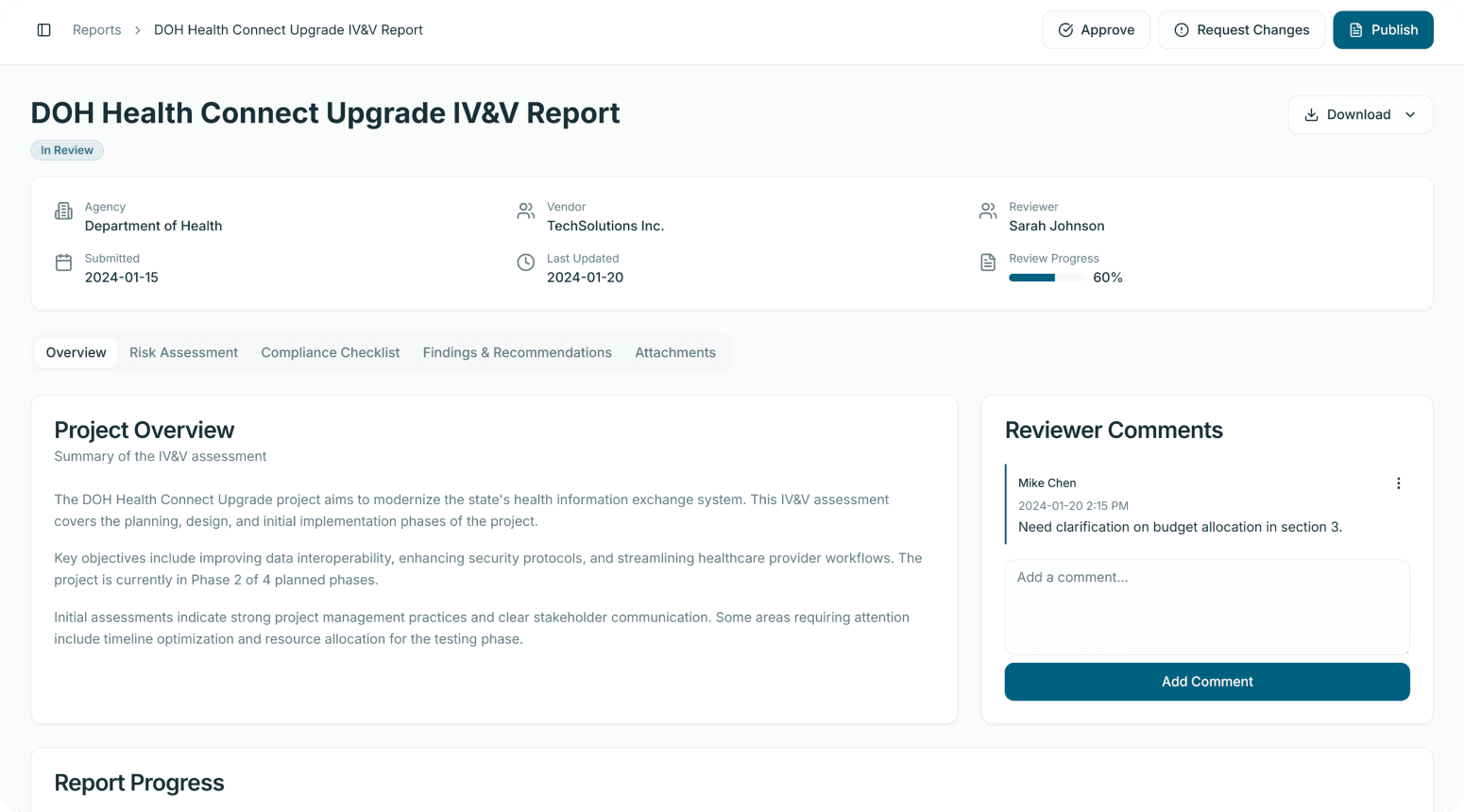The height and width of the screenshot is (812, 1464).
Task: Toggle the sidebar panel icon
Action: pyautogui.click(x=43, y=30)
